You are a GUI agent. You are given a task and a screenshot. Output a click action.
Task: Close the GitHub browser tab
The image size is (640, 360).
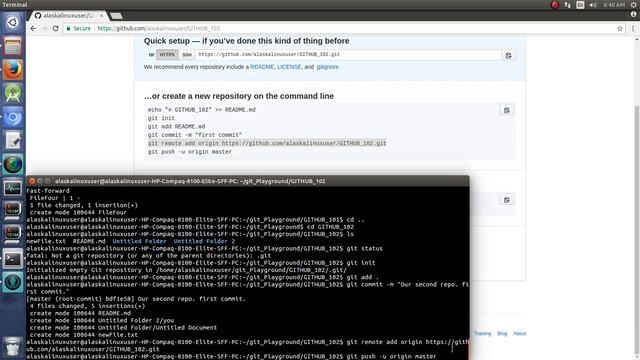(102, 16)
